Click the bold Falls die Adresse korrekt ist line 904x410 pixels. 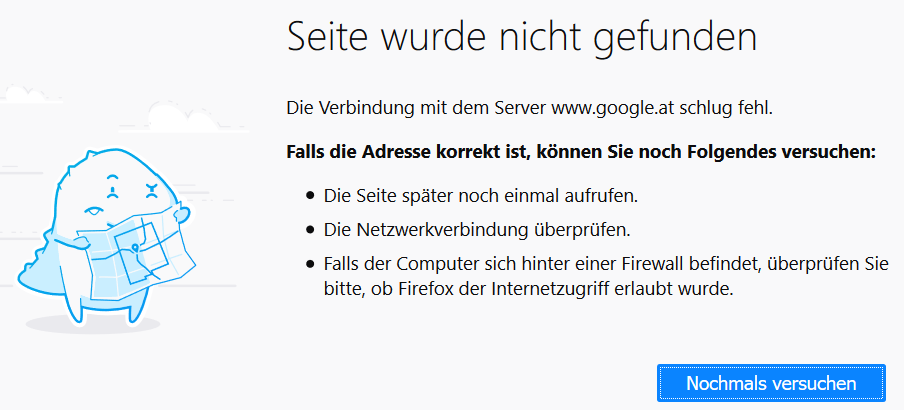pyautogui.click(x=581, y=152)
